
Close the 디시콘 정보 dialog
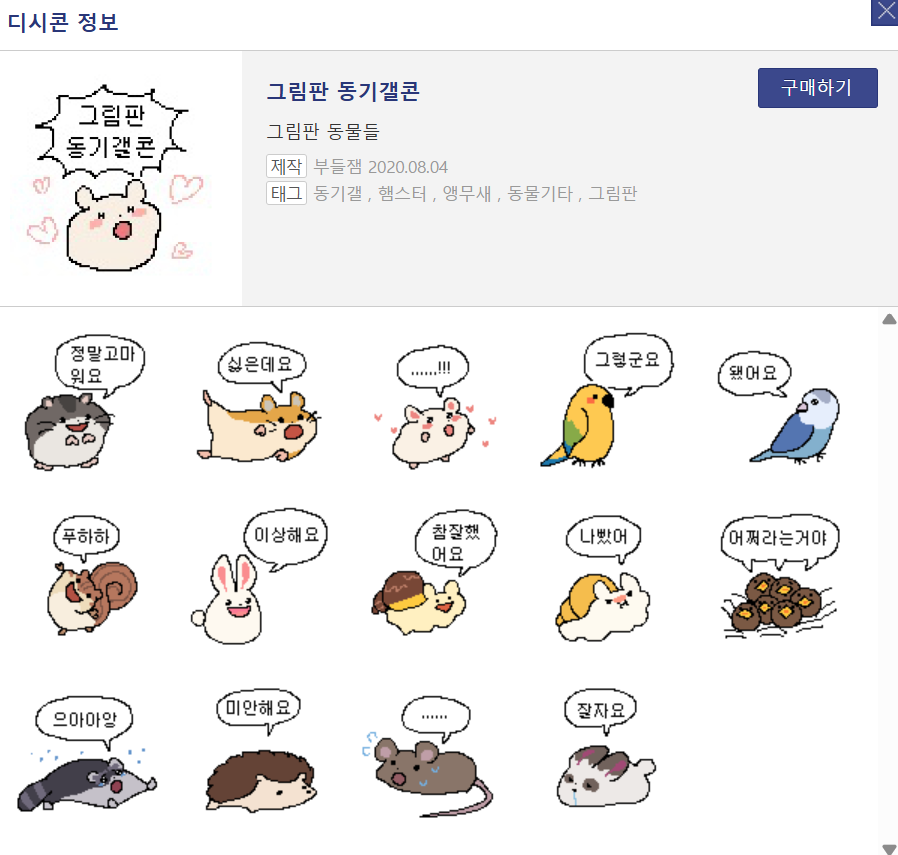pyautogui.click(x=885, y=13)
